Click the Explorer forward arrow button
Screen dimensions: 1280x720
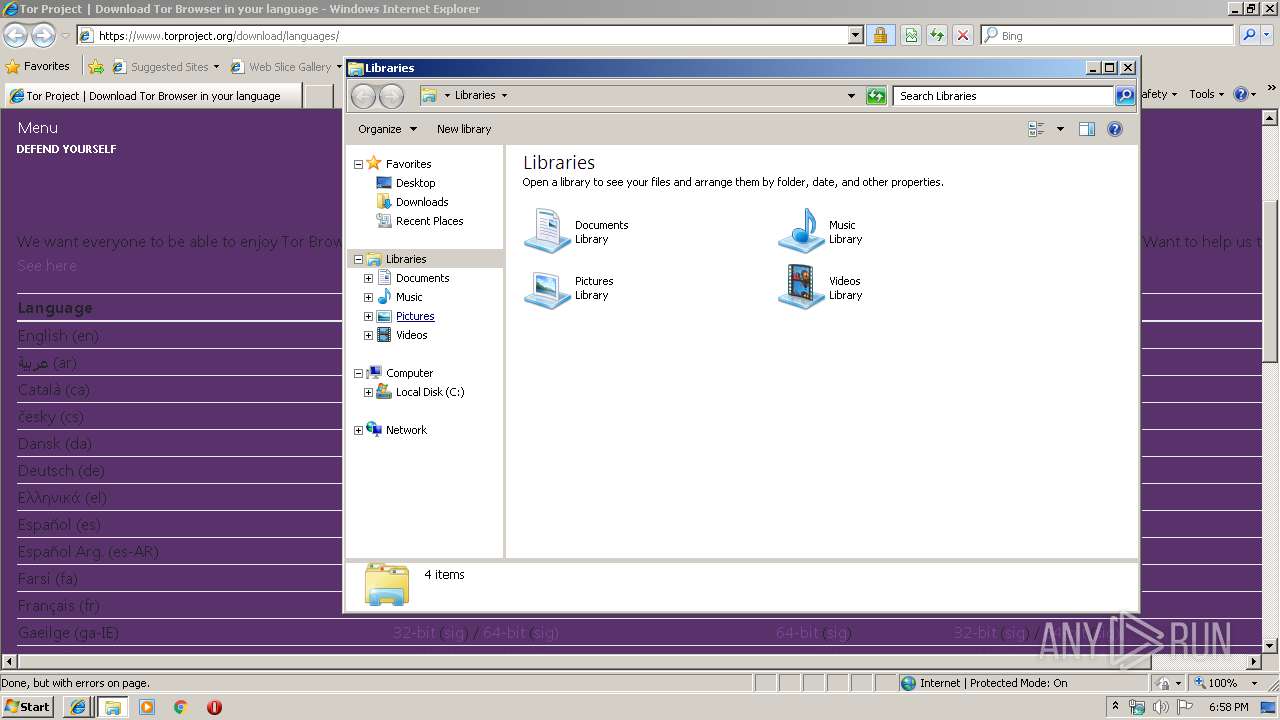click(x=392, y=96)
